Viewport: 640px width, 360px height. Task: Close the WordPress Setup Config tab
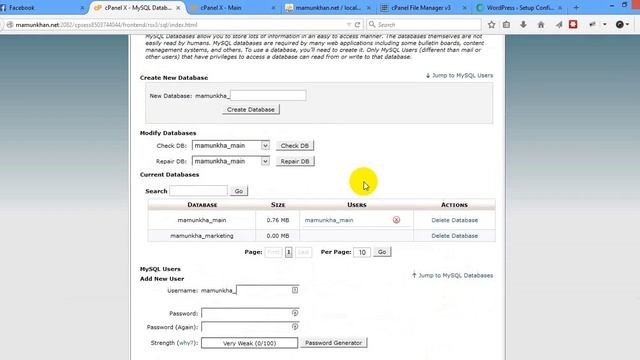pyautogui.click(x=560, y=8)
